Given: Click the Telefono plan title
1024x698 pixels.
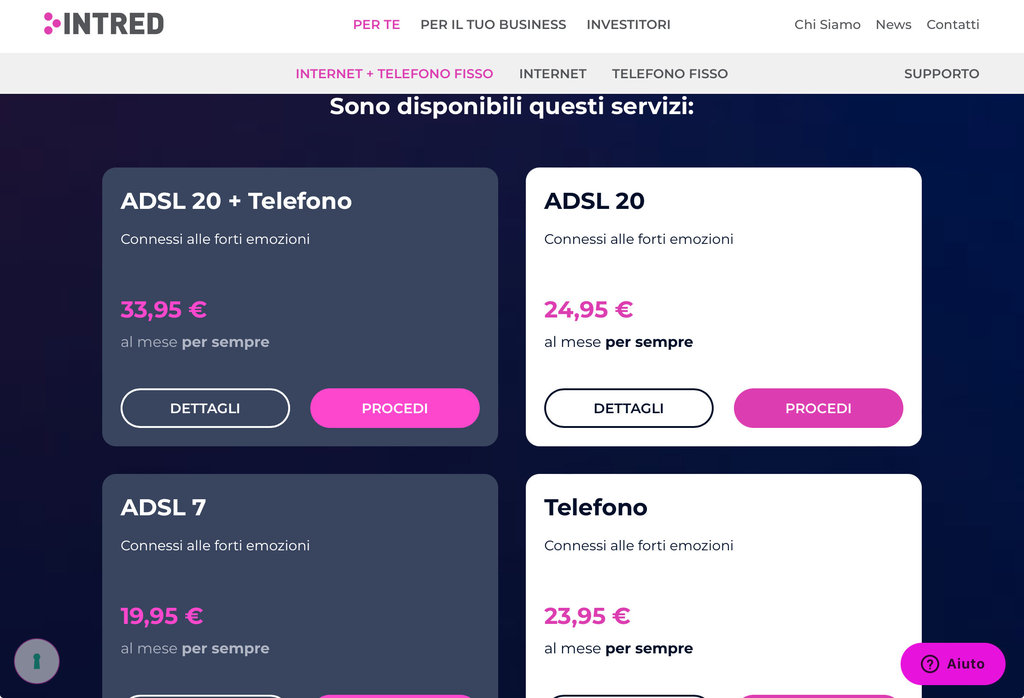Looking at the screenshot, I should [595, 507].
